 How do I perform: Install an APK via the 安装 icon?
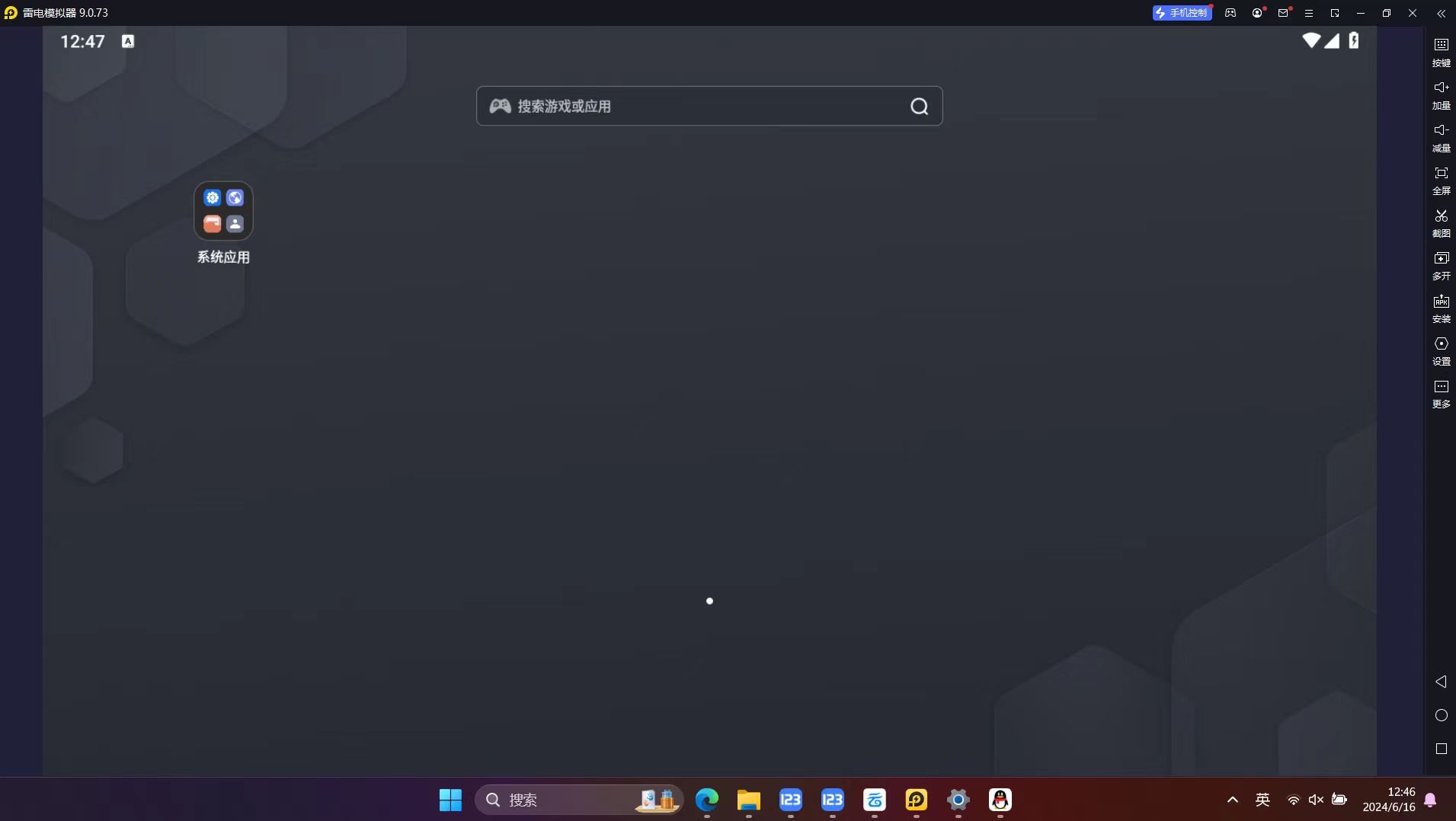click(1441, 307)
